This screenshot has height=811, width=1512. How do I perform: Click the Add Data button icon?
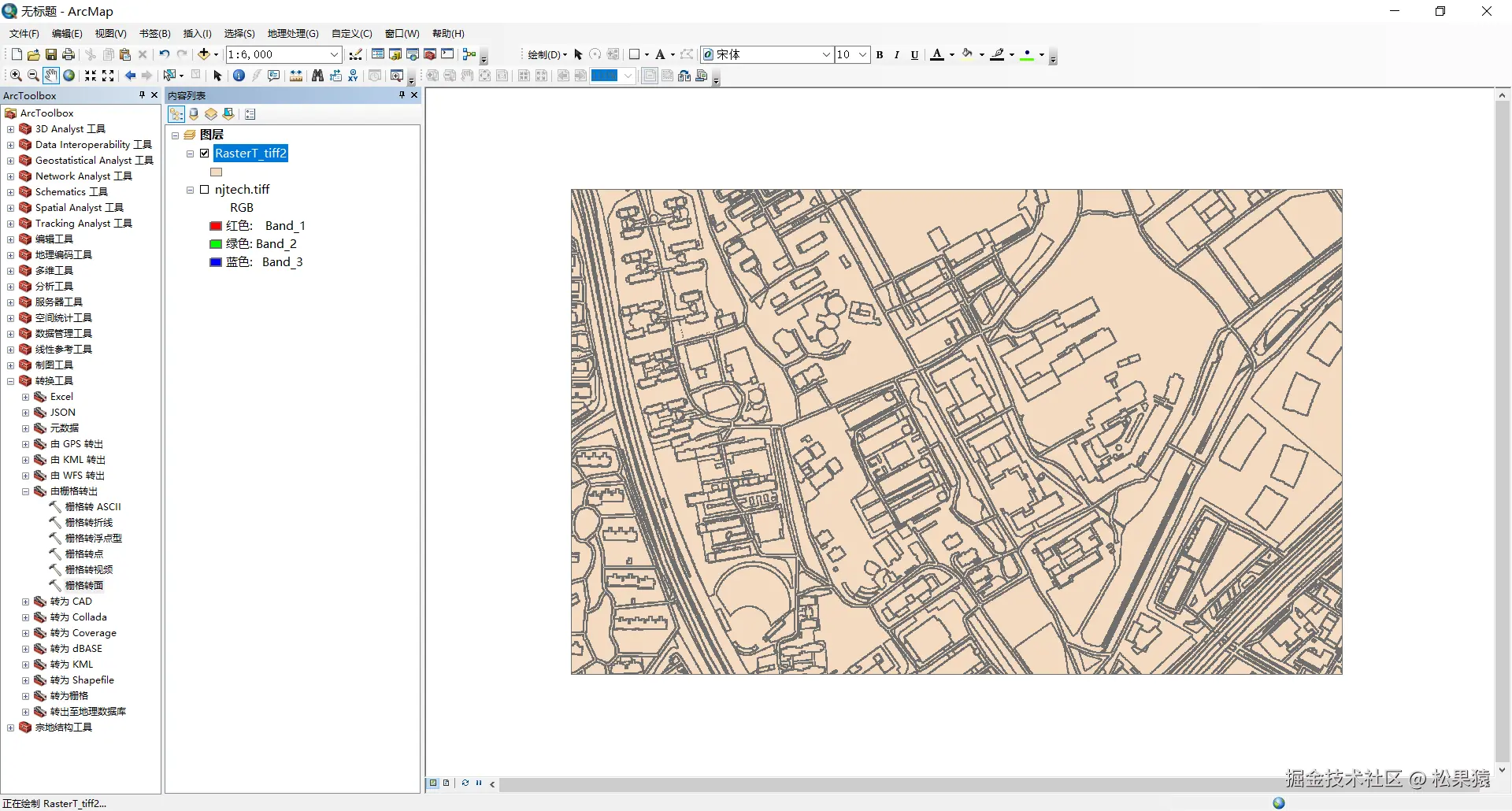click(x=204, y=54)
